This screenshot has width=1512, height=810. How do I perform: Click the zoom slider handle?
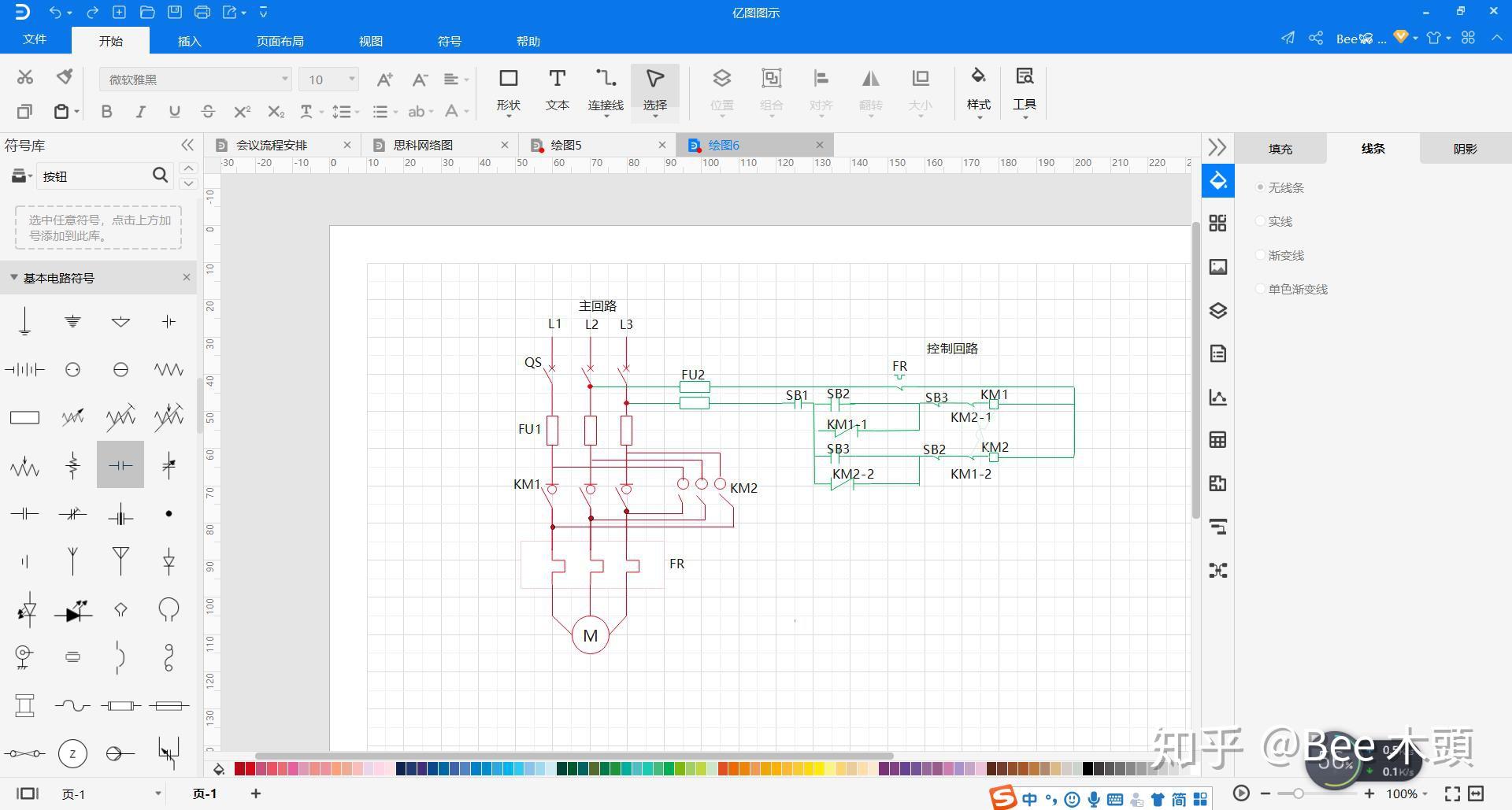pyautogui.click(x=1298, y=793)
